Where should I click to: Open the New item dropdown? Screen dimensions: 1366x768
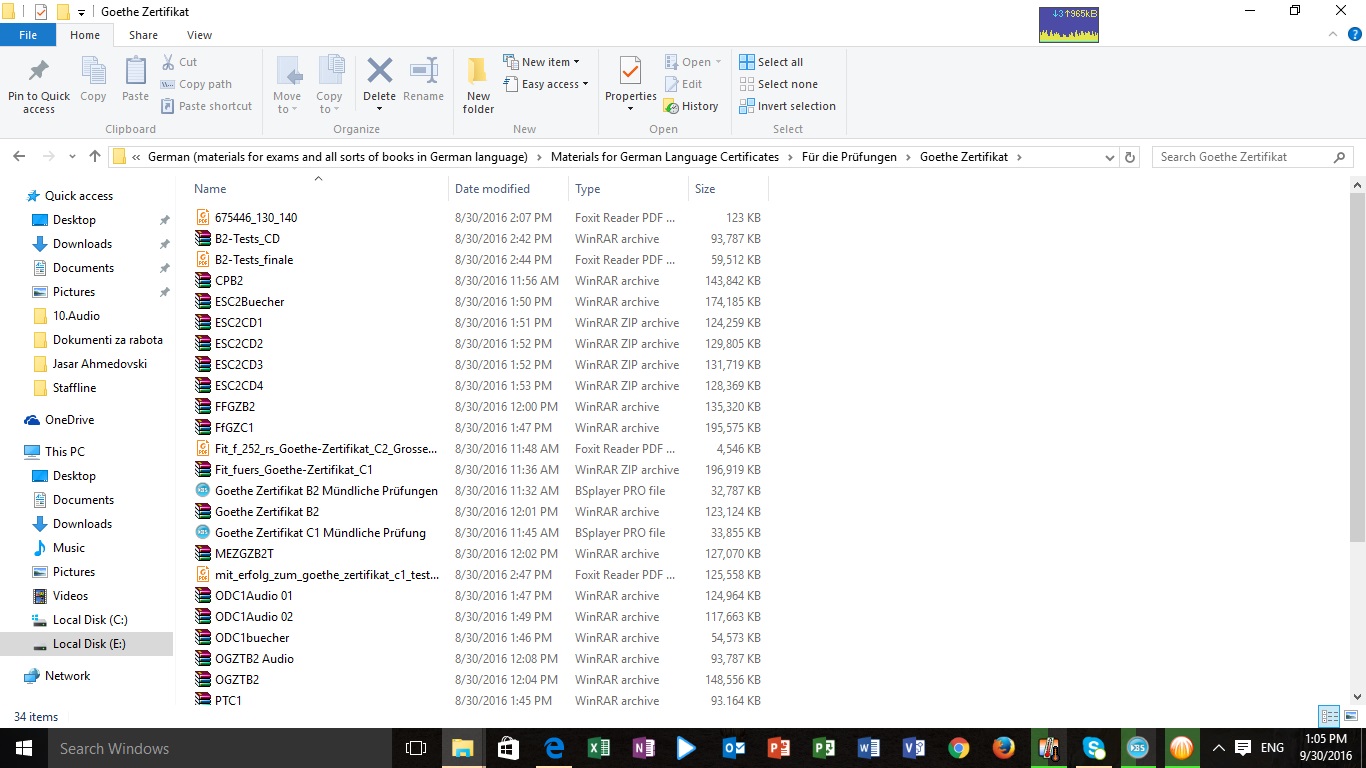point(541,62)
